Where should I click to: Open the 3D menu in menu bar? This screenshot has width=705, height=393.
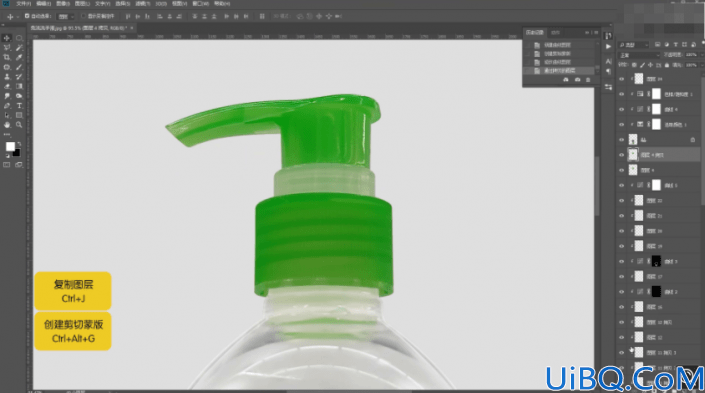pyautogui.click(x=161, y=4)
